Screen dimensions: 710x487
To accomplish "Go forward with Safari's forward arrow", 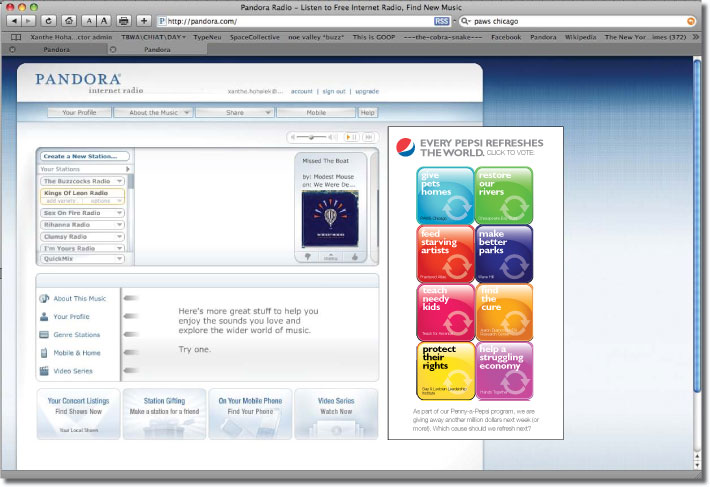I will coord(28,21).
